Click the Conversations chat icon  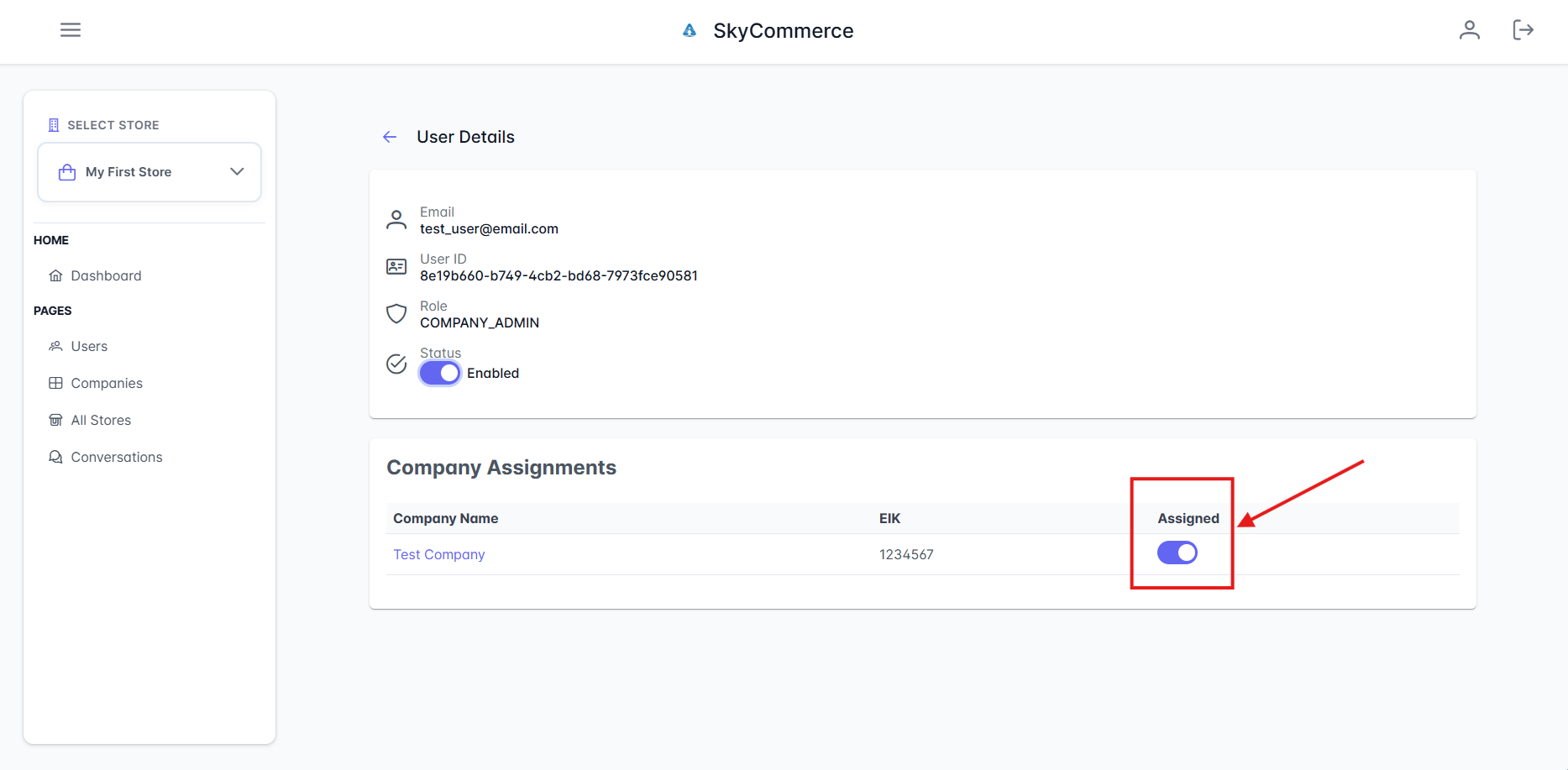pos(55,457)
